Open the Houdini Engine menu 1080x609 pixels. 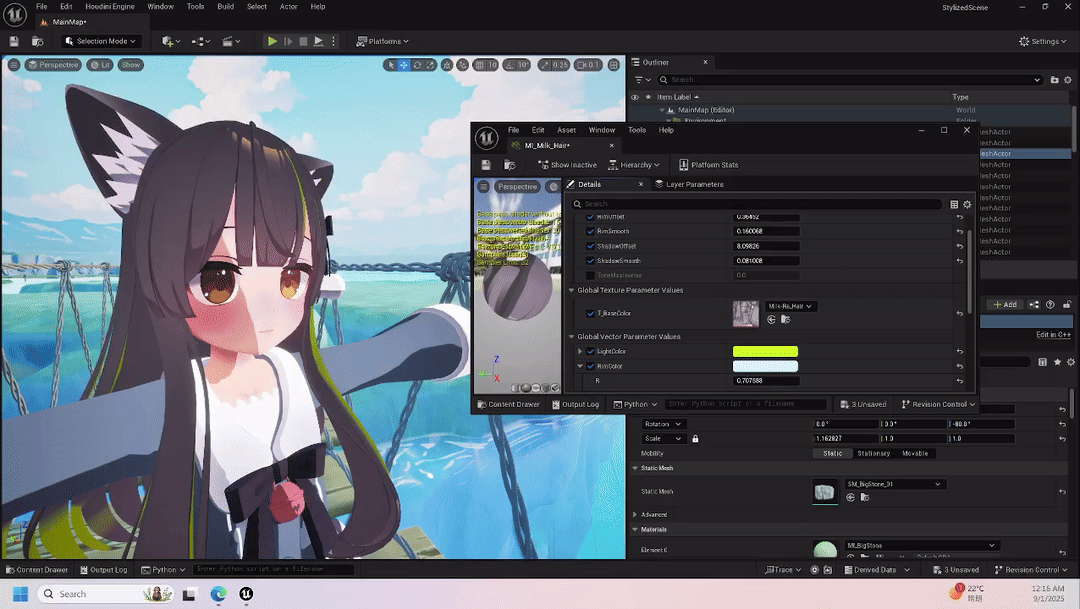(x=110, y=6)
